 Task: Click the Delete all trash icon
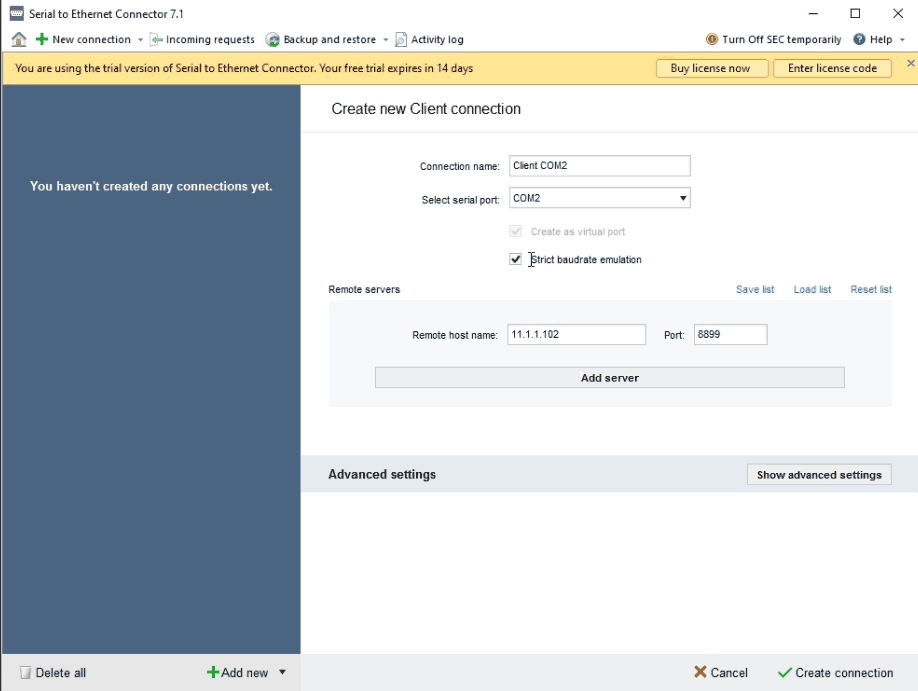25,672
